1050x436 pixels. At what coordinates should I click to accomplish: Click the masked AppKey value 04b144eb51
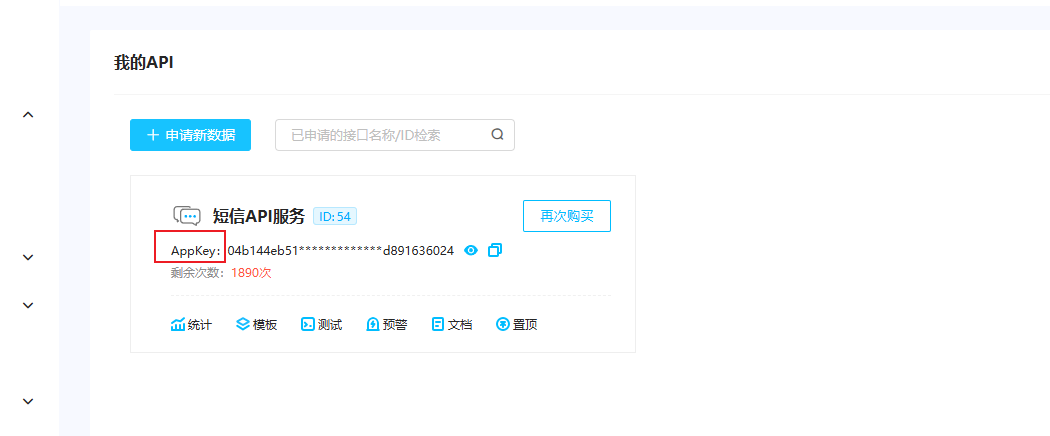pyautogui.click(x=341, y=251)
